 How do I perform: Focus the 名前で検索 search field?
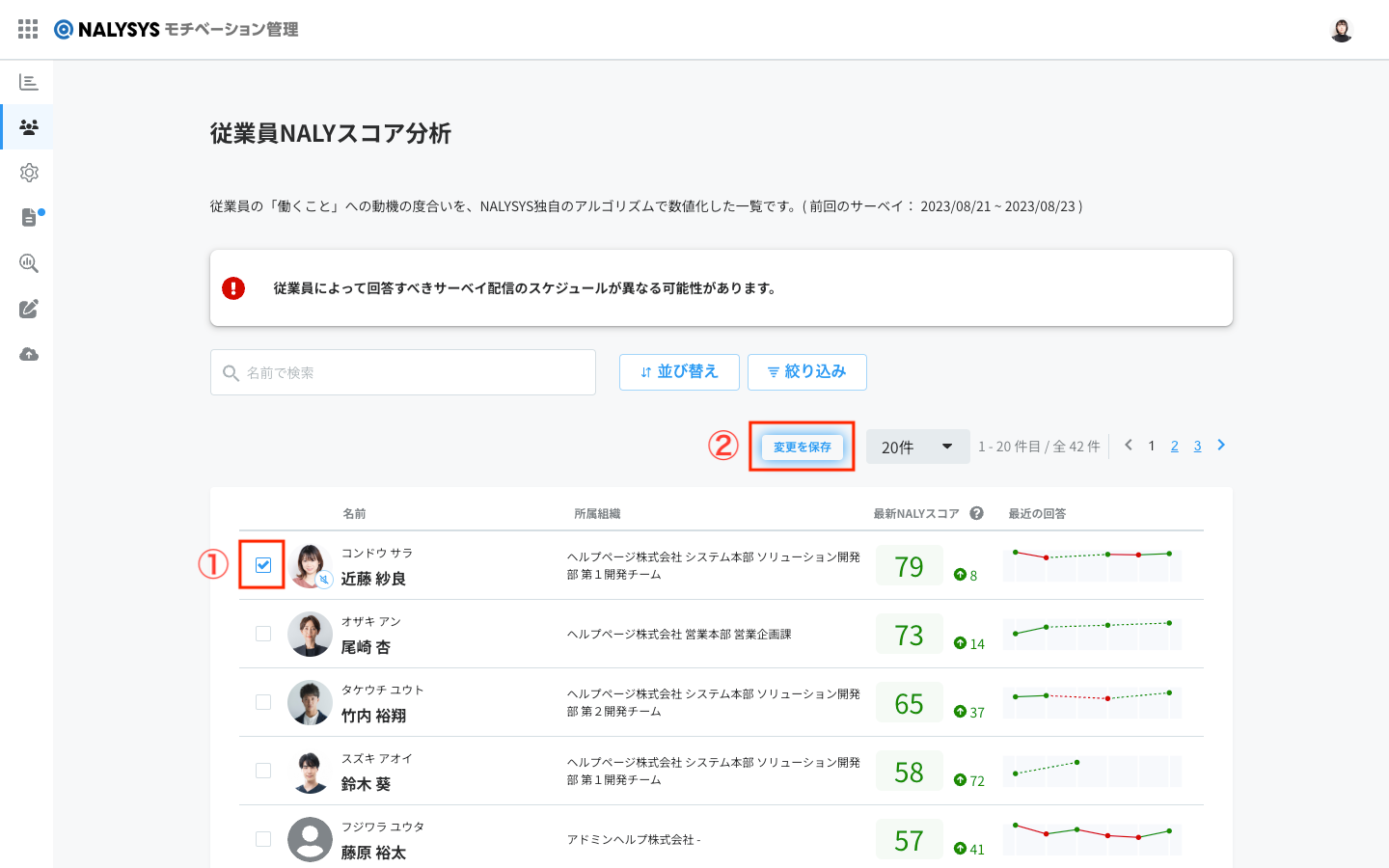coord(403,372)
